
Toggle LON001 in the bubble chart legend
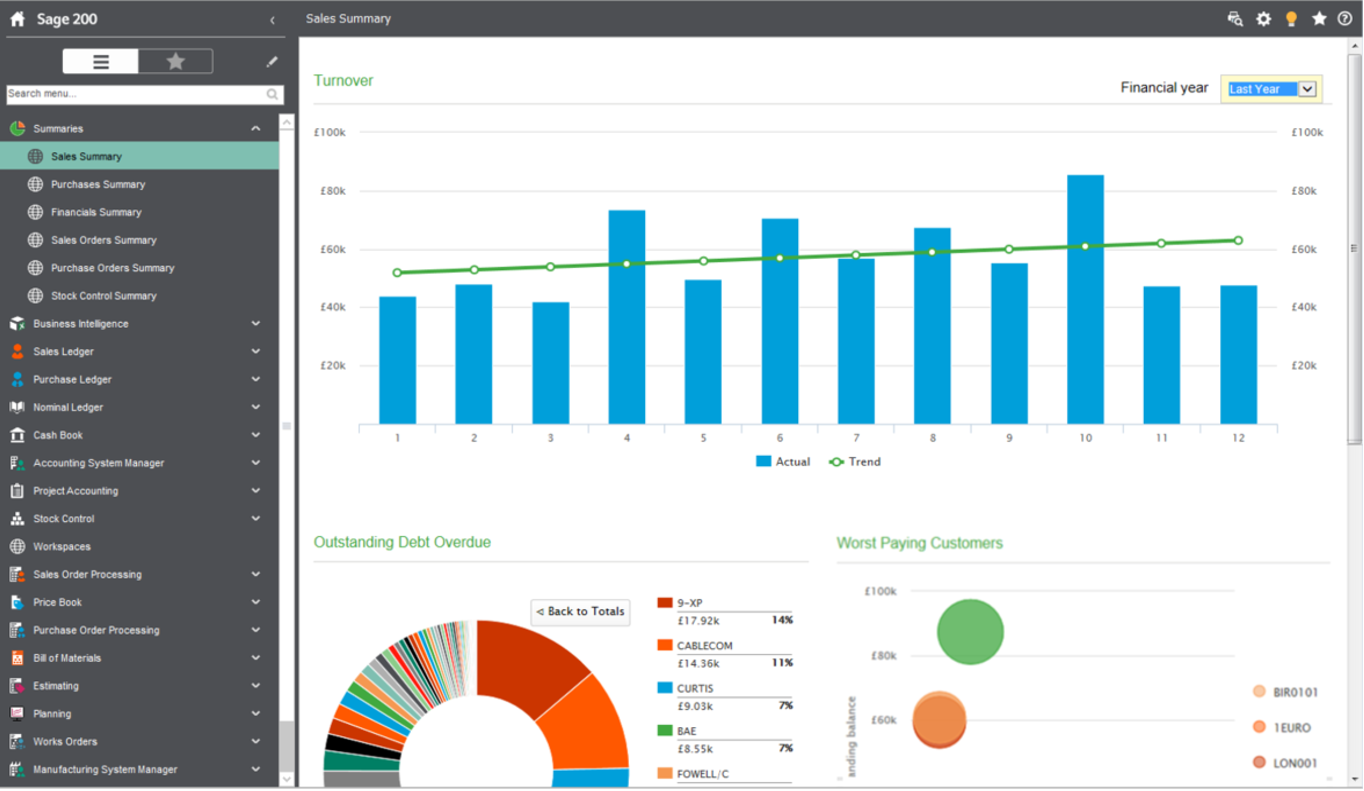tap(1285, 763)
